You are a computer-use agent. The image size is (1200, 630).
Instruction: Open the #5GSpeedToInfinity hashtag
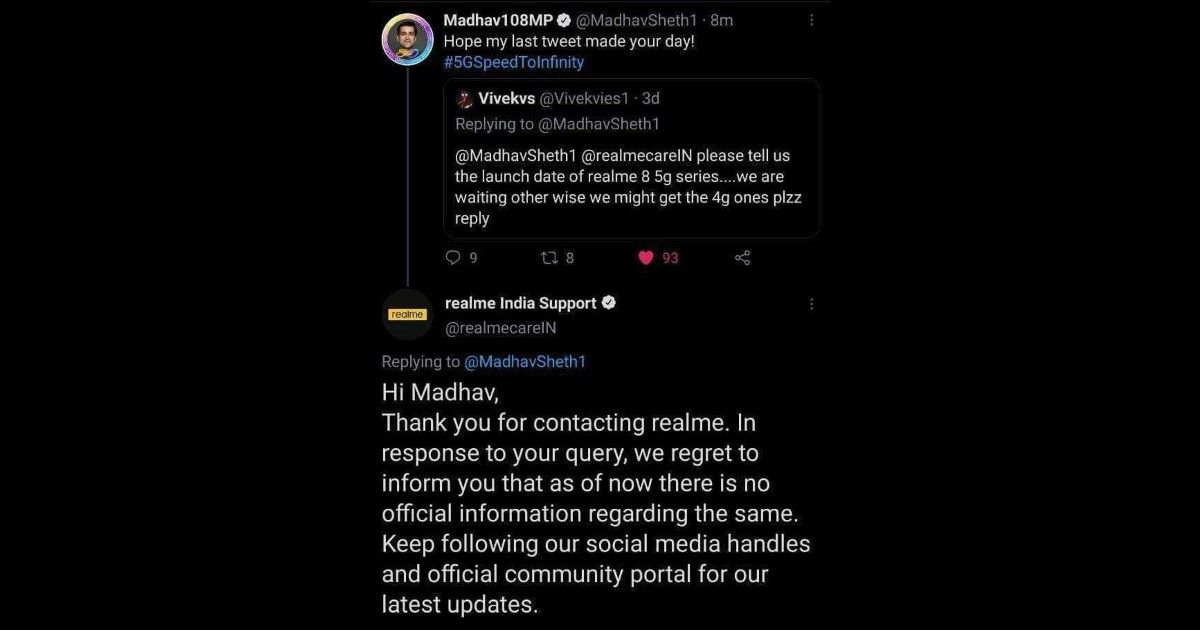[514, 62]
